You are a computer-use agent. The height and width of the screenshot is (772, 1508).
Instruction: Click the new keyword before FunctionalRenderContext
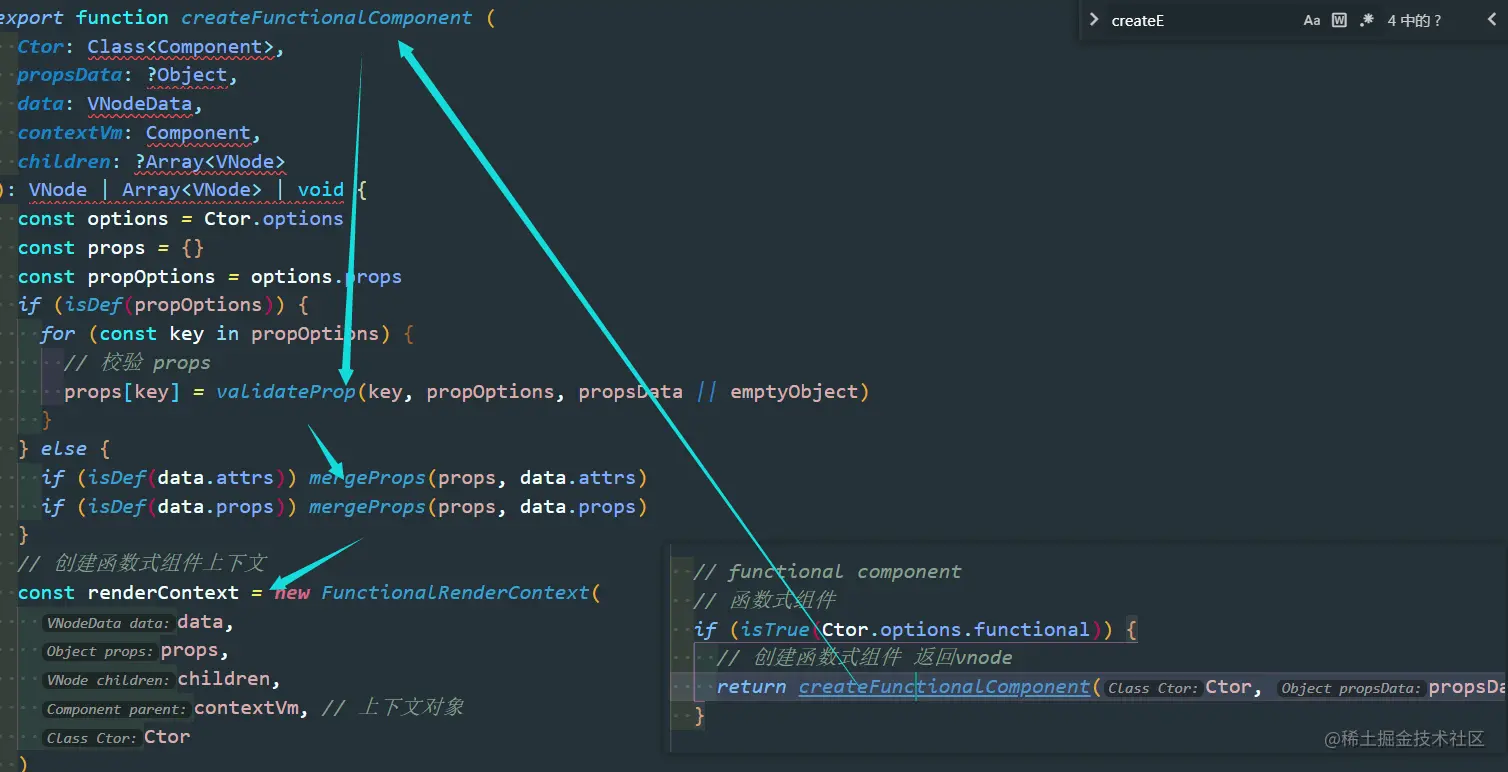(292, 592)
